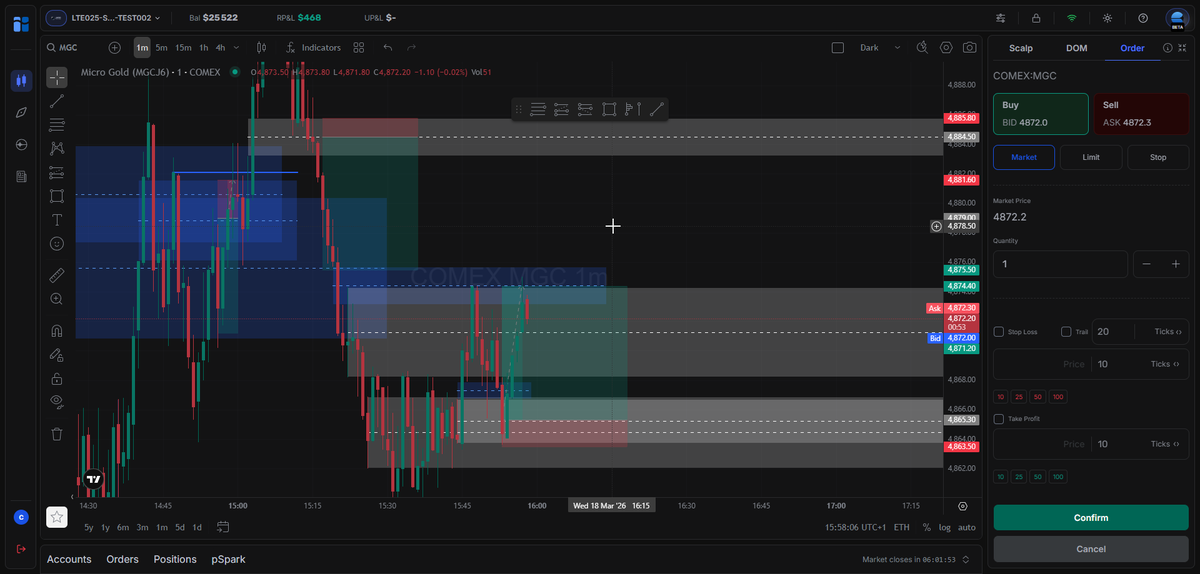Select the 15m timeframe
The image size is (1200, 574).
click(x=183, y=47)
